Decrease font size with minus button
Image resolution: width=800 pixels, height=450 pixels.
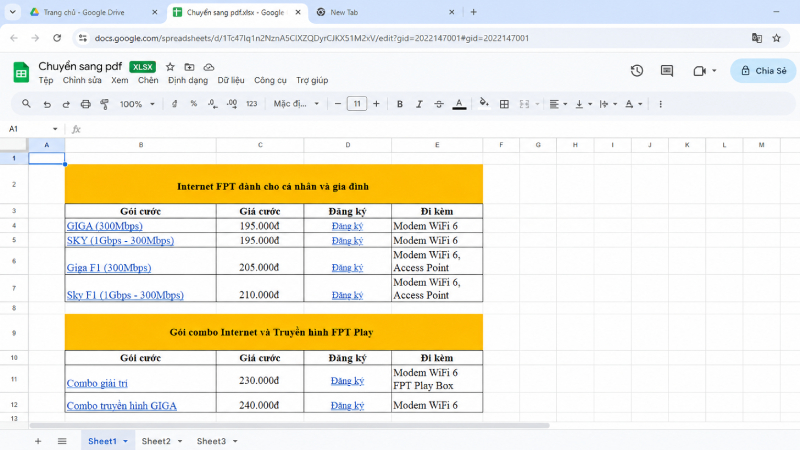point(338,104)
